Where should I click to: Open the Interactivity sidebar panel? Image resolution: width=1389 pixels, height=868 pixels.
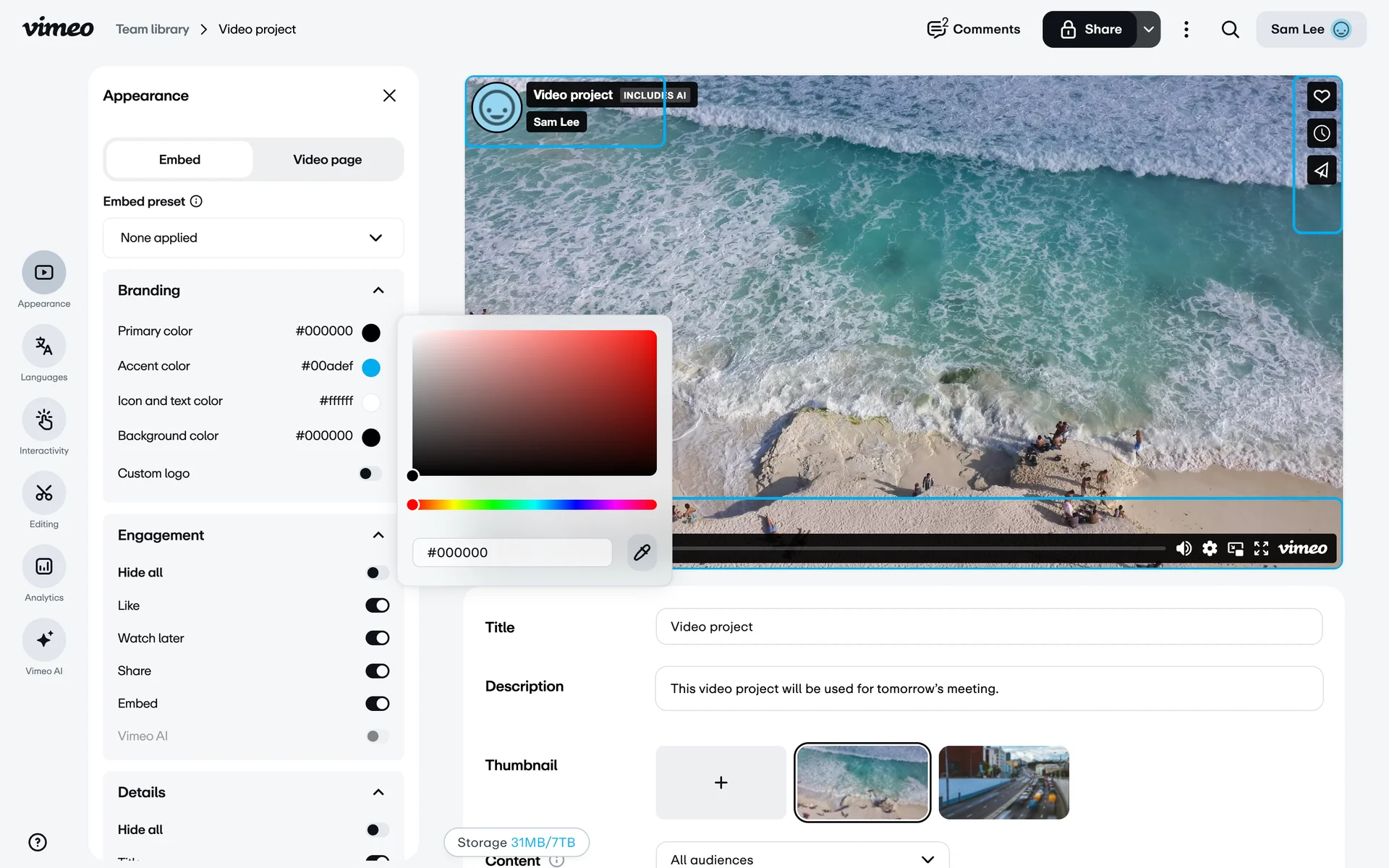click(x=43, y=420)
